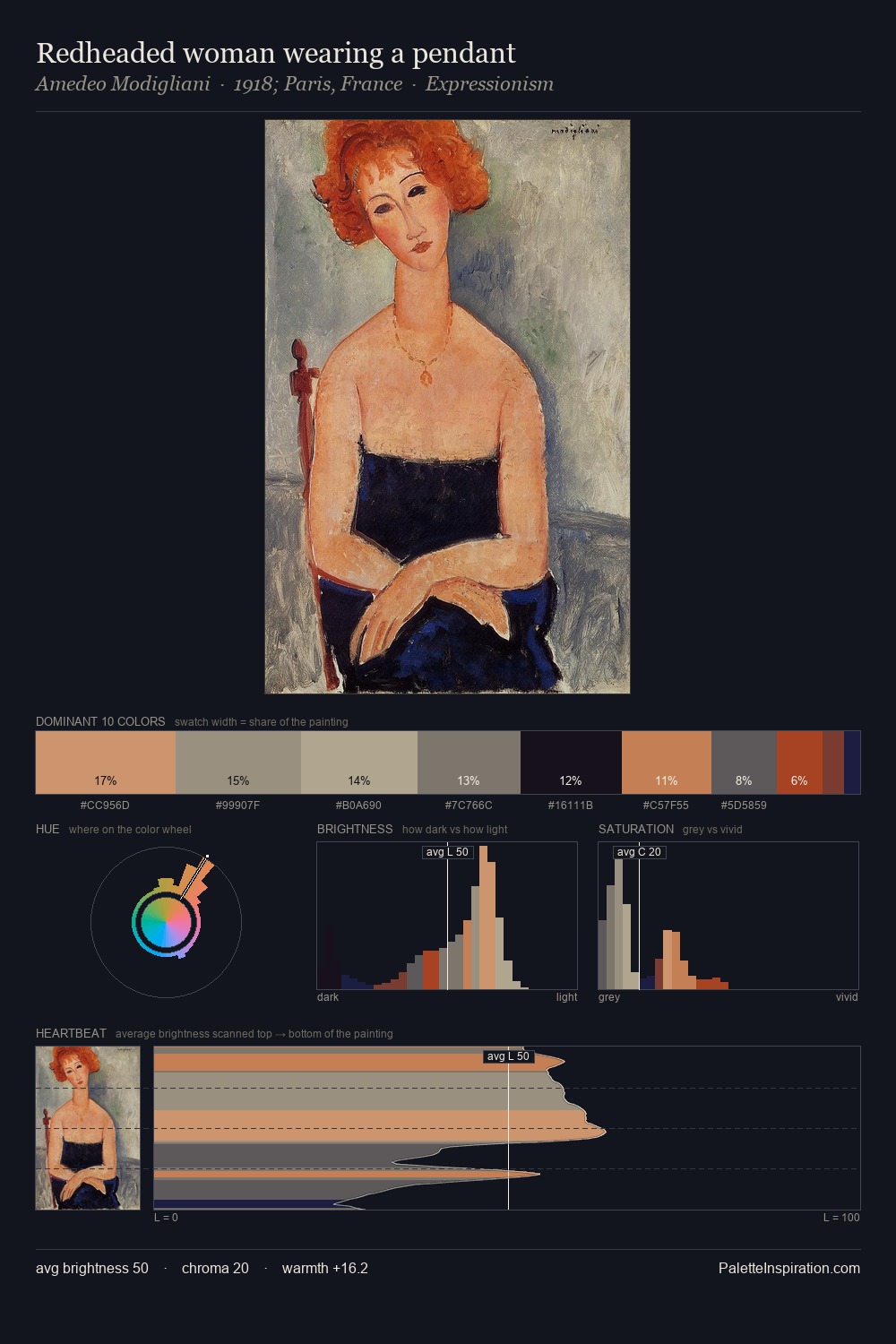Click the 'grey vs vivid' caption
This screenshot has height=1344, width=896.
712,830
